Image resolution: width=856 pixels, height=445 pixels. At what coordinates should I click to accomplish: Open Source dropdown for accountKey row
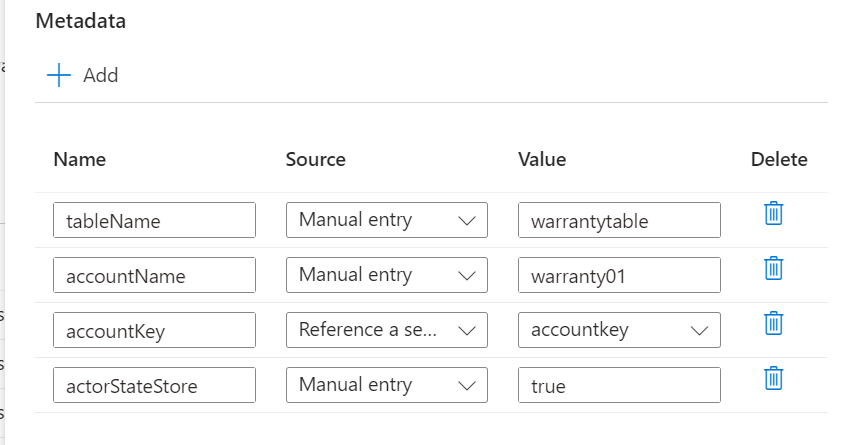coord(387,330)
